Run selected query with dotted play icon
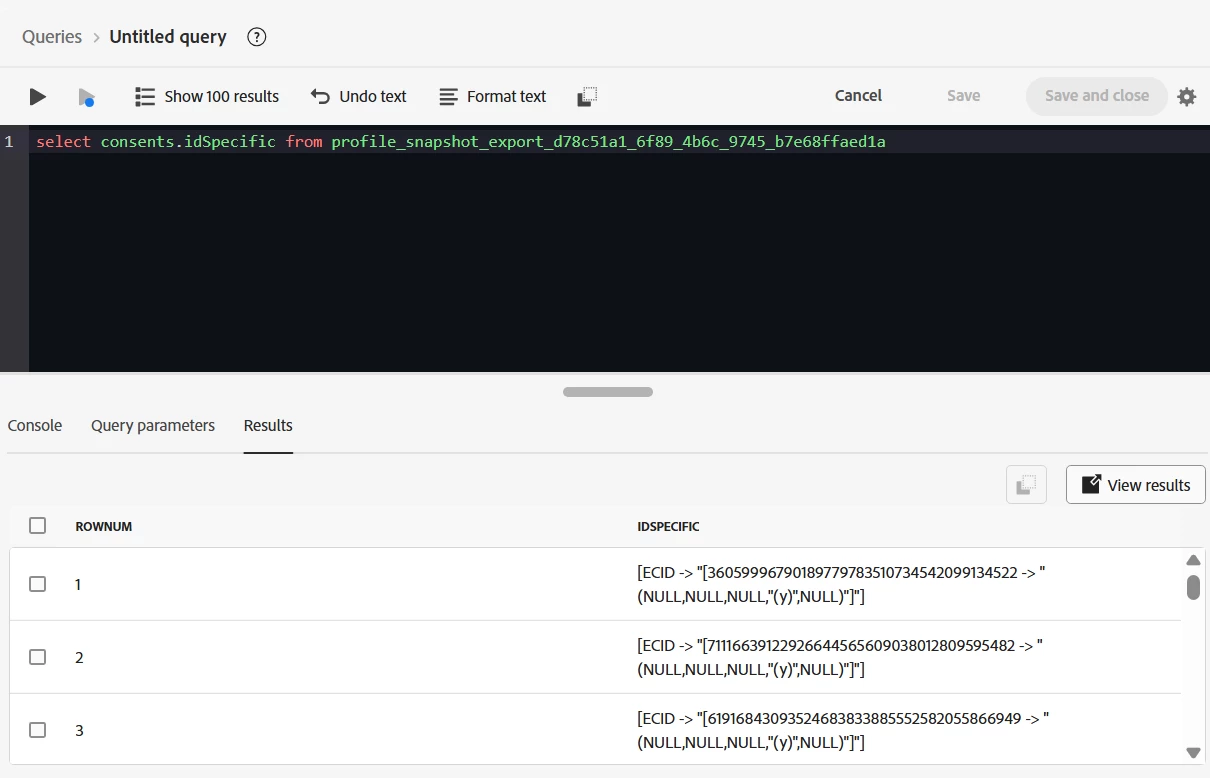The image size is (1210, 778). (x=87, y=97)
